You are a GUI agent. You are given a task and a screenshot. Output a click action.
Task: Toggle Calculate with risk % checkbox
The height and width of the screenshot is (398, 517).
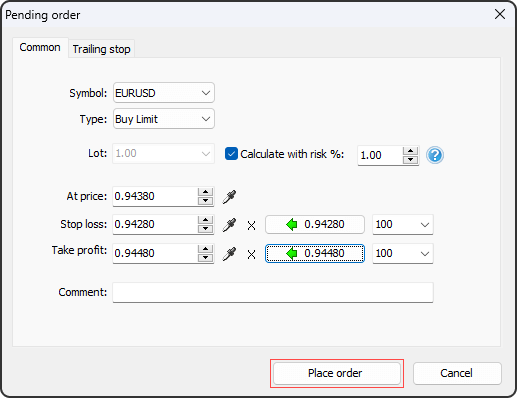(231, 154)
